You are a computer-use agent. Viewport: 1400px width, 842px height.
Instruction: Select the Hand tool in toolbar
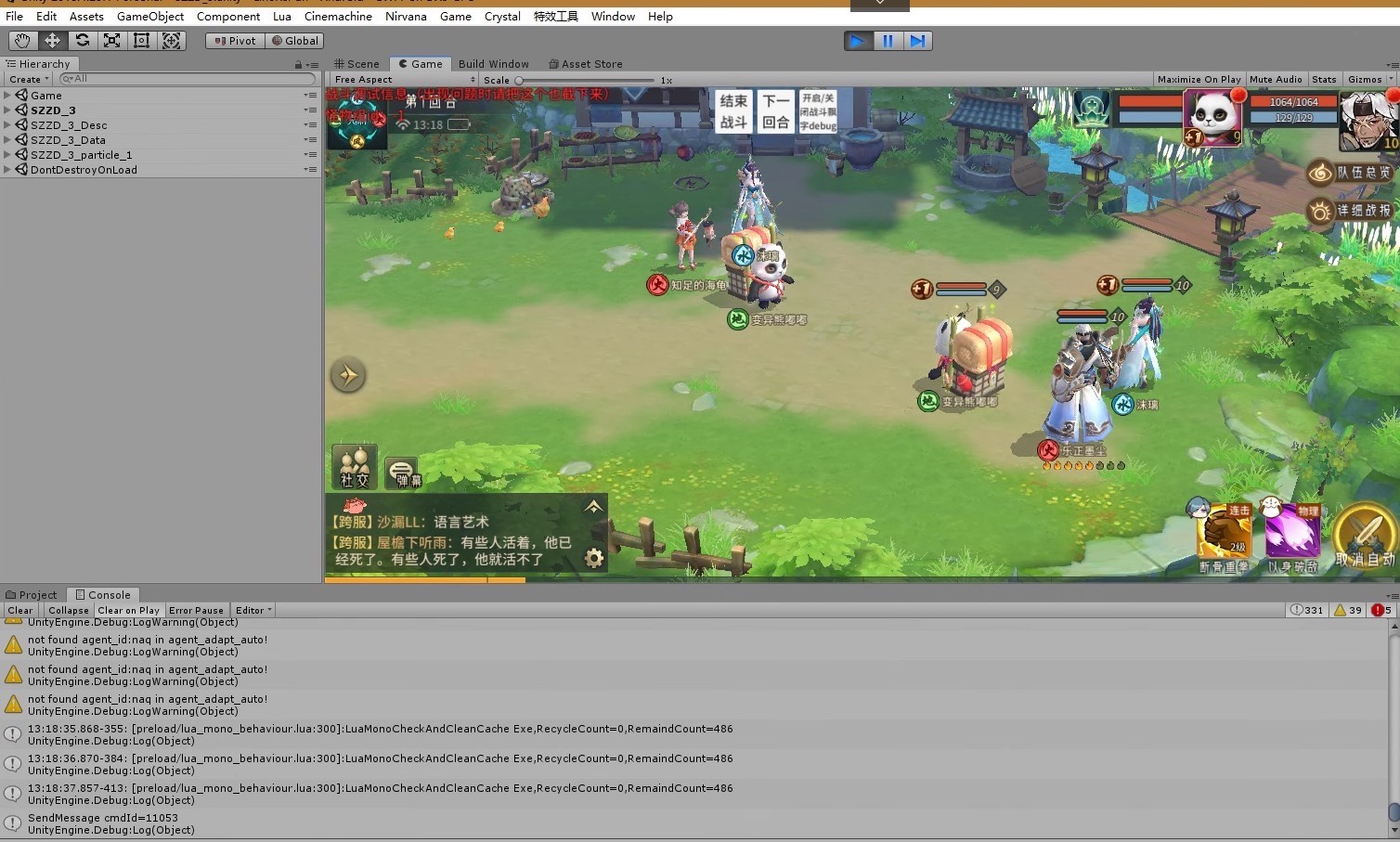pyautogui.click(x=22, y=41)
